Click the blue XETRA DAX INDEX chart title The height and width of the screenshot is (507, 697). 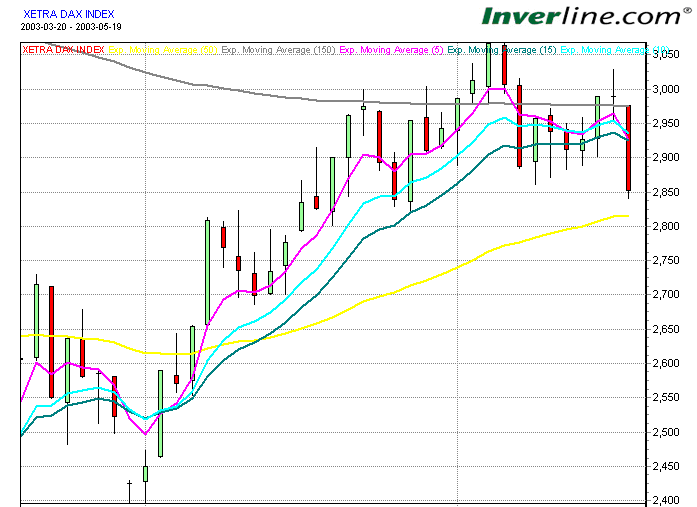pyautogui.click(x=69, y=14)
